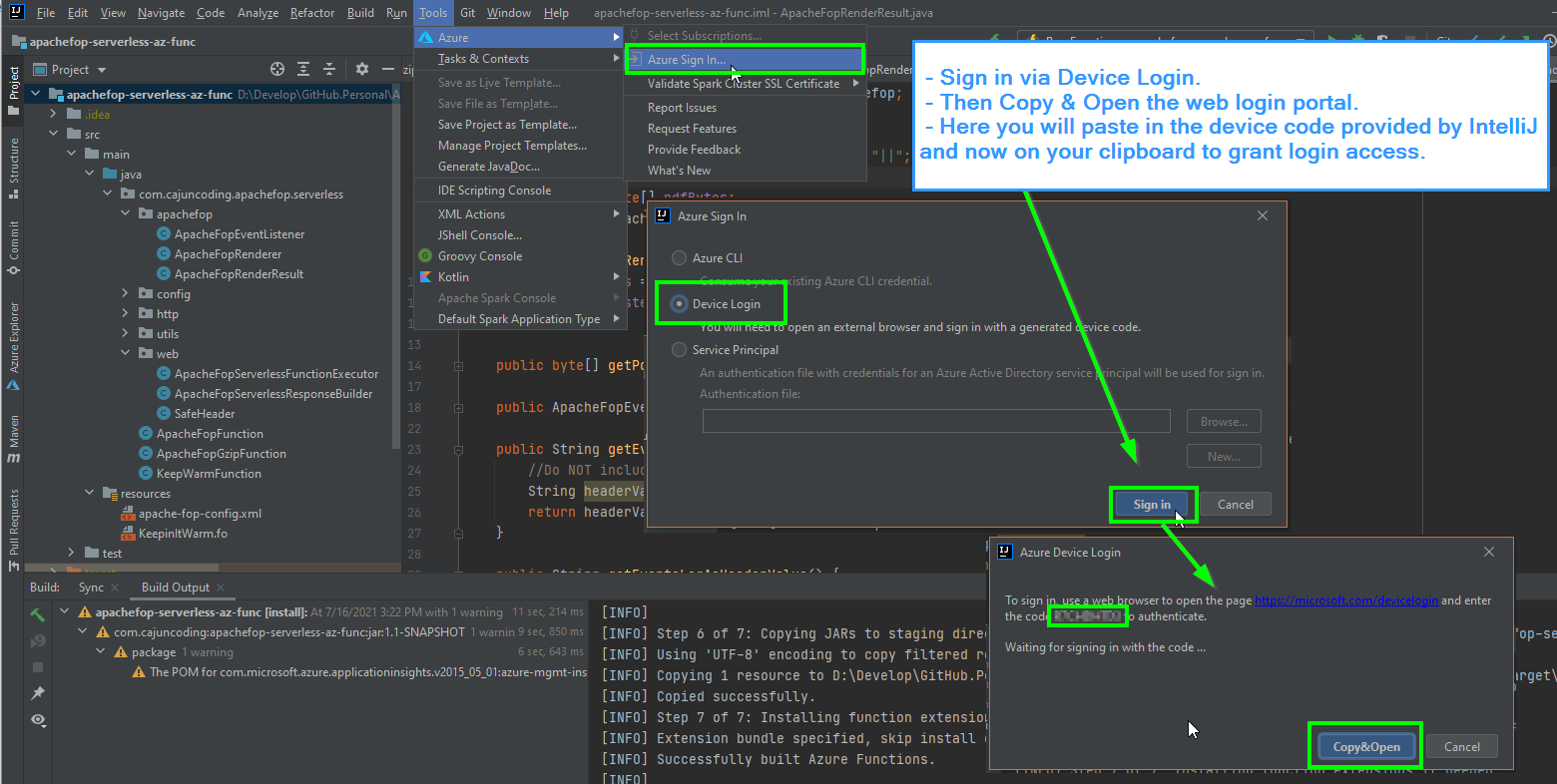Collapse the apachefop package

click(126, 214)
